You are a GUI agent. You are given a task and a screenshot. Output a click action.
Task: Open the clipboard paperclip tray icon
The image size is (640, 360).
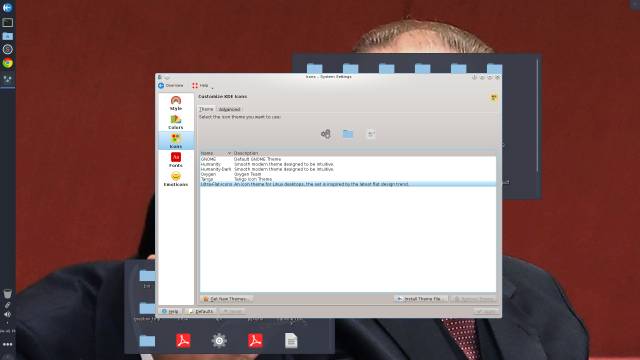pos(7,305)
